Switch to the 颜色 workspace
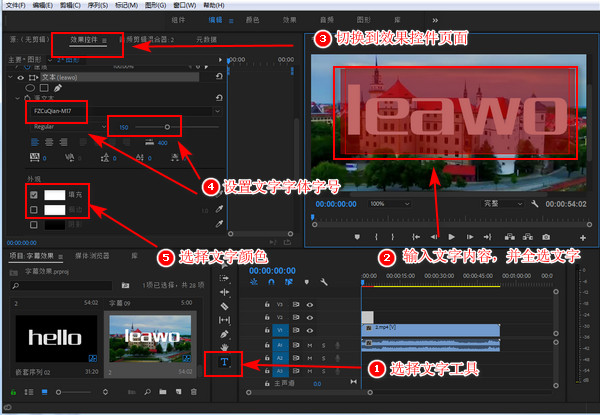This screenshot has height=415, width=600. click(252, 20)
